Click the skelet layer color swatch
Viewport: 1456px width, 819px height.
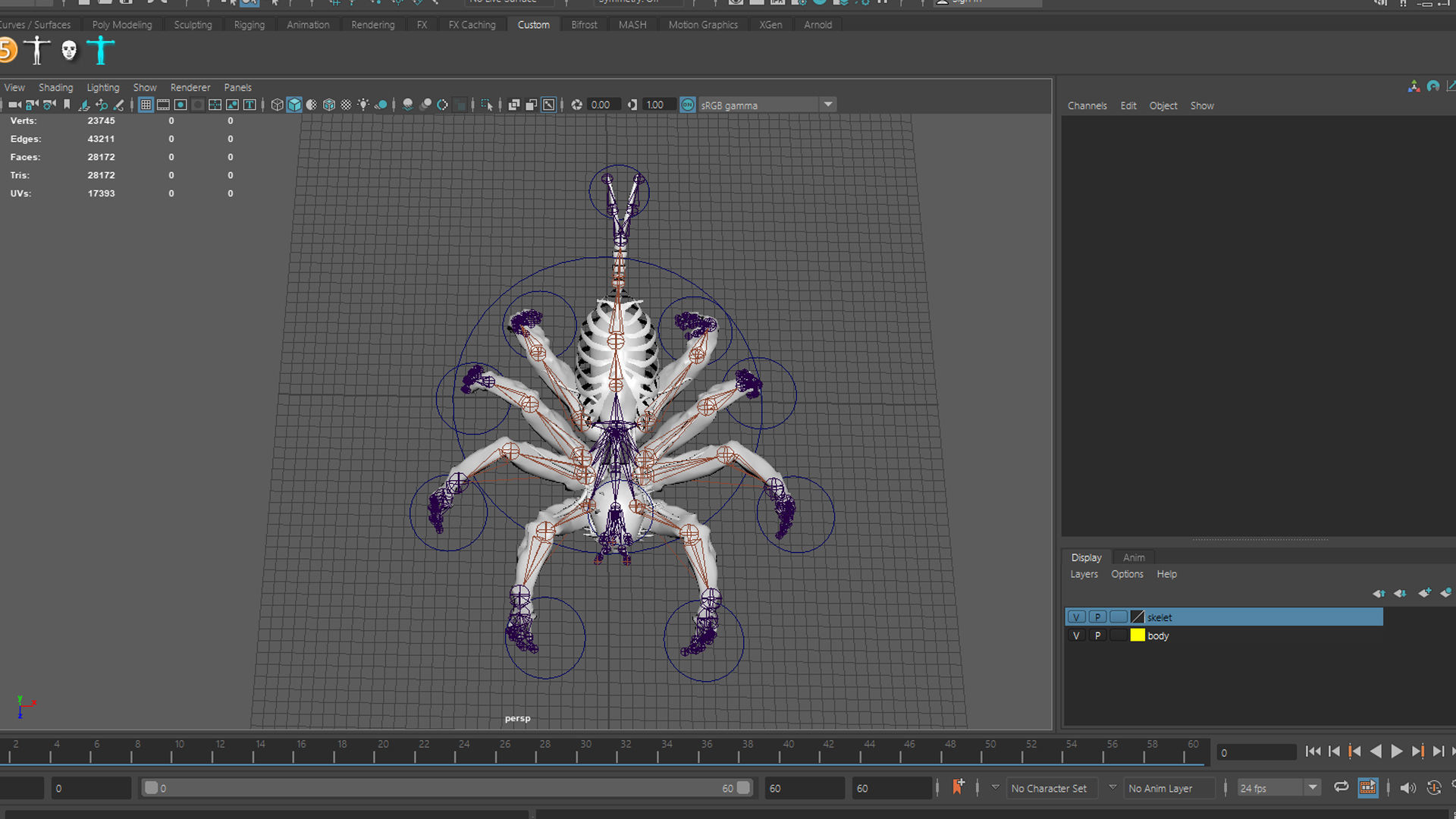(1137, 617)
